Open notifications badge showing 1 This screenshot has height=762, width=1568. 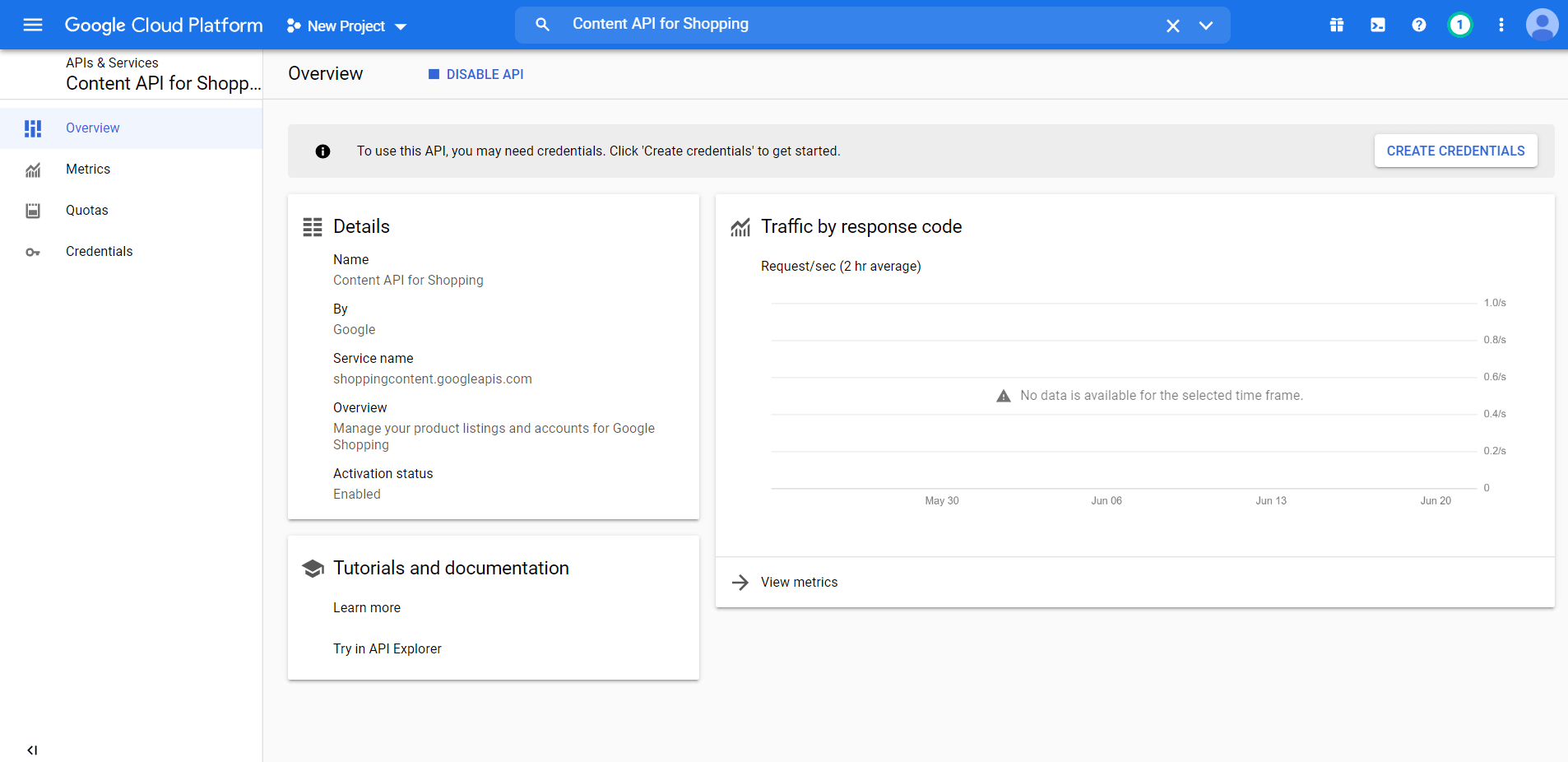(1460, 26)
